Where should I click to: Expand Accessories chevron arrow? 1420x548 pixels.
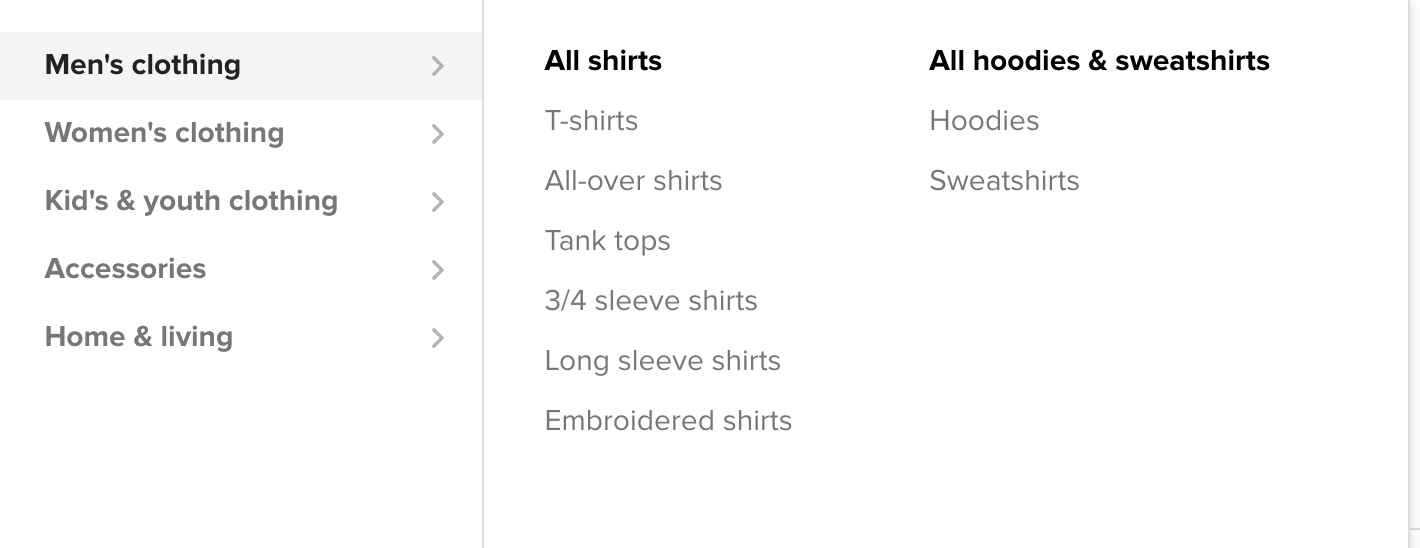(437, 270)
